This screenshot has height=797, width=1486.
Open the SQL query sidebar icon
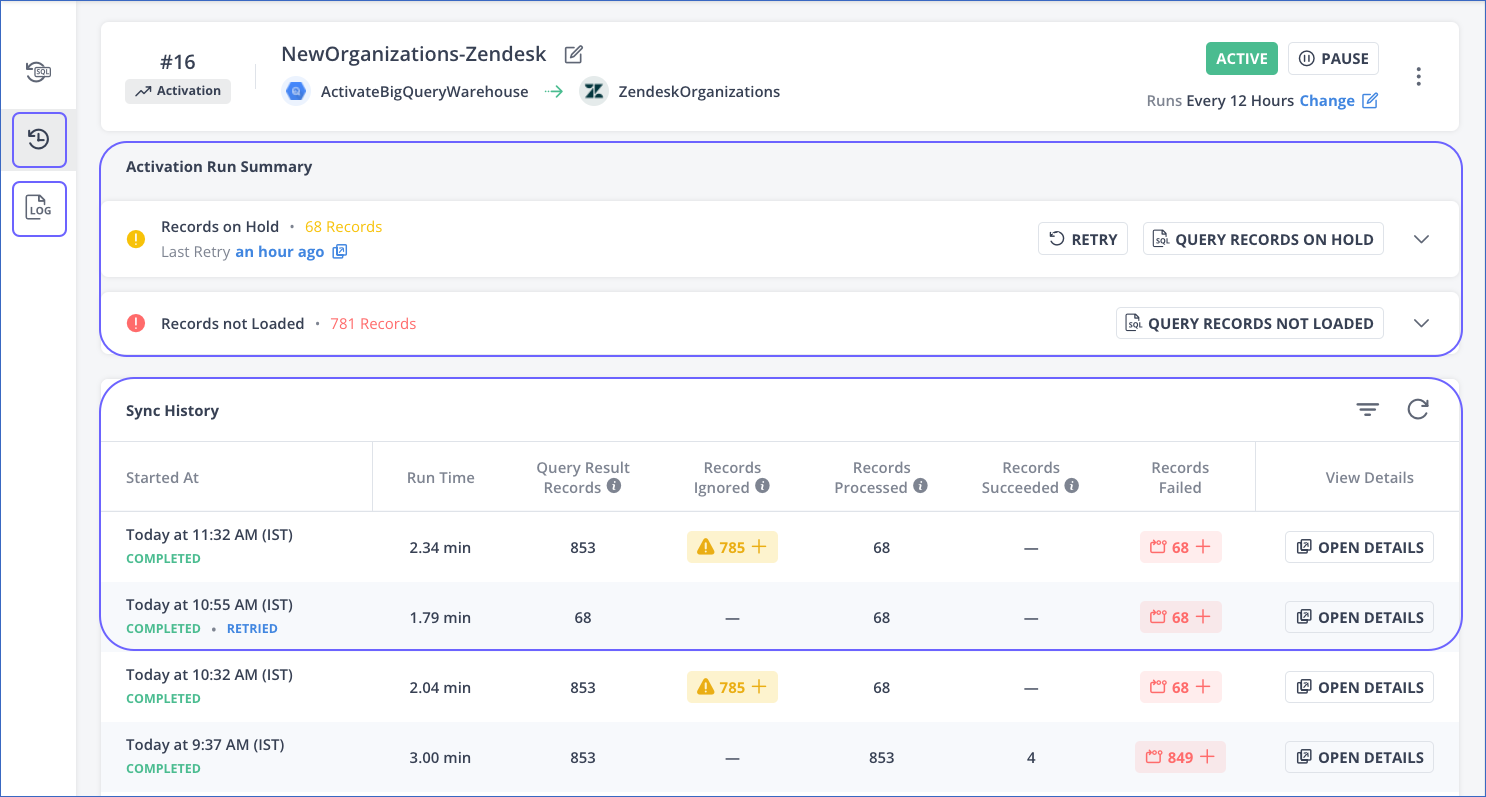[x=38, y=72]
